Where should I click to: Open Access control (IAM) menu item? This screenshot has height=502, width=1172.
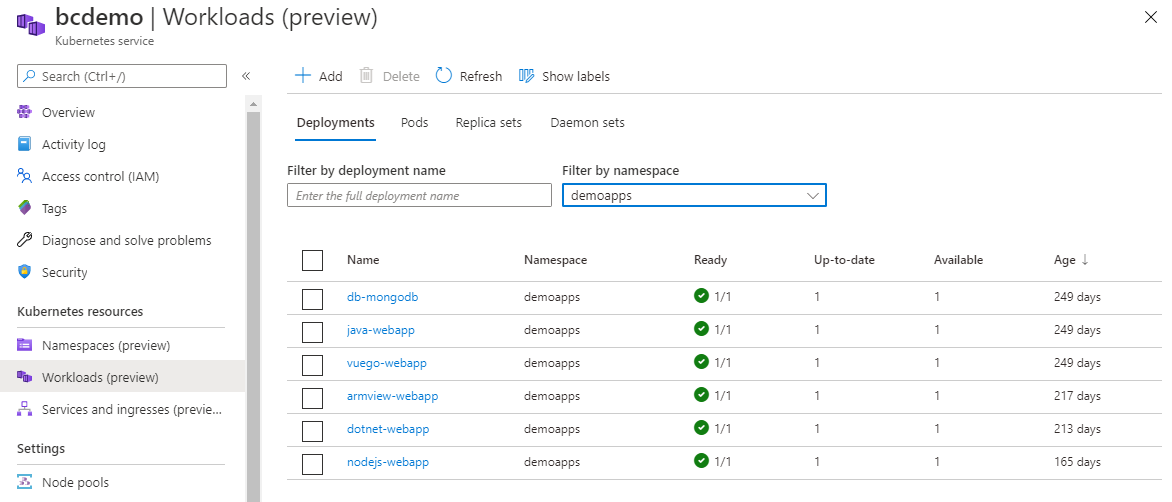tap(100, 177)
